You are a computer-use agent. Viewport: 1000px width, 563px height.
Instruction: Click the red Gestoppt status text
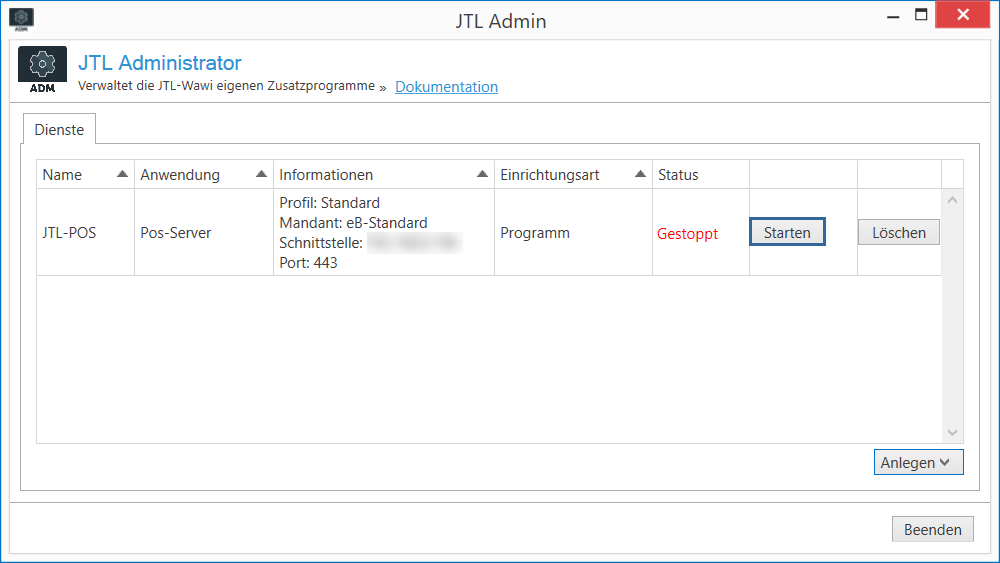(x=687, y=234)
